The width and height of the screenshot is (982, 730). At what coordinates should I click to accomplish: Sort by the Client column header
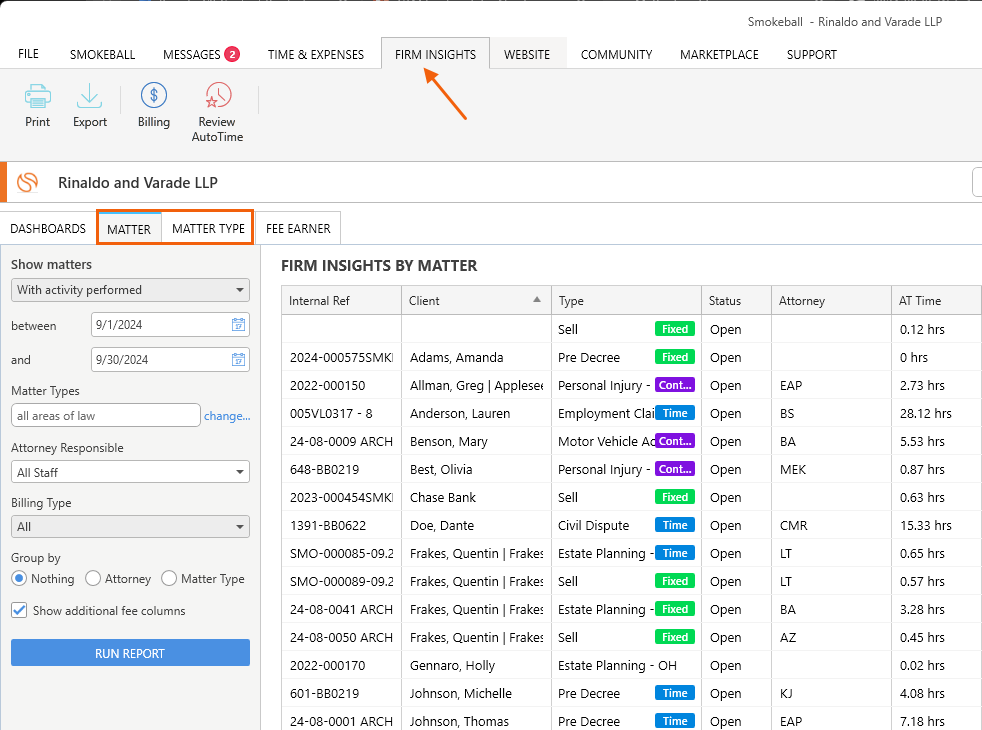point(476,301)
